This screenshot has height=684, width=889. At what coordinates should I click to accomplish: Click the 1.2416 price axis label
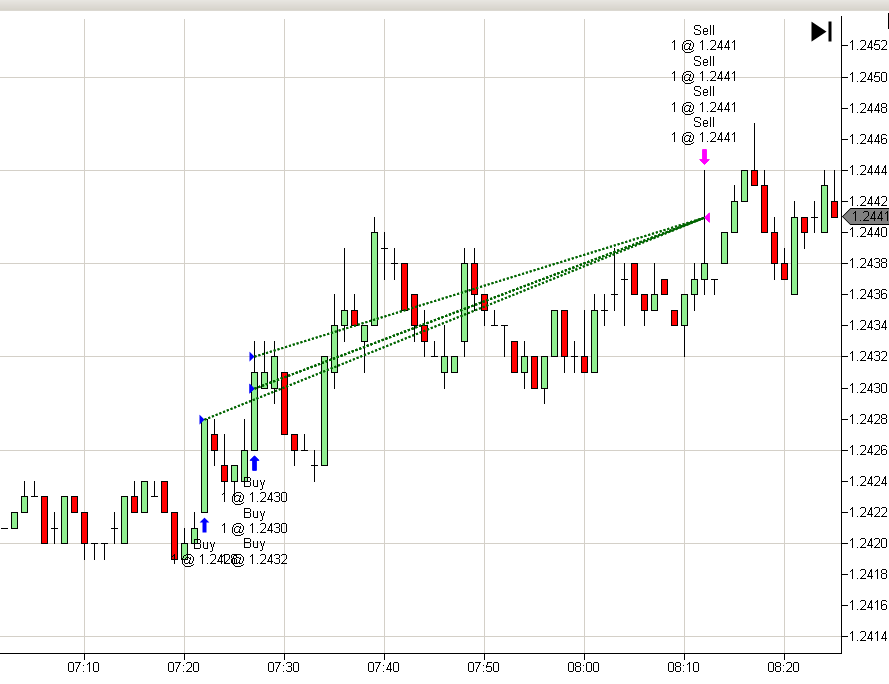868,605
